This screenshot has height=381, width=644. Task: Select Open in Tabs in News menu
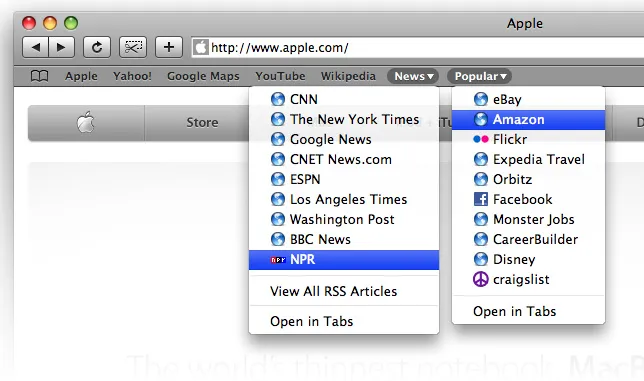coord(344,321)
